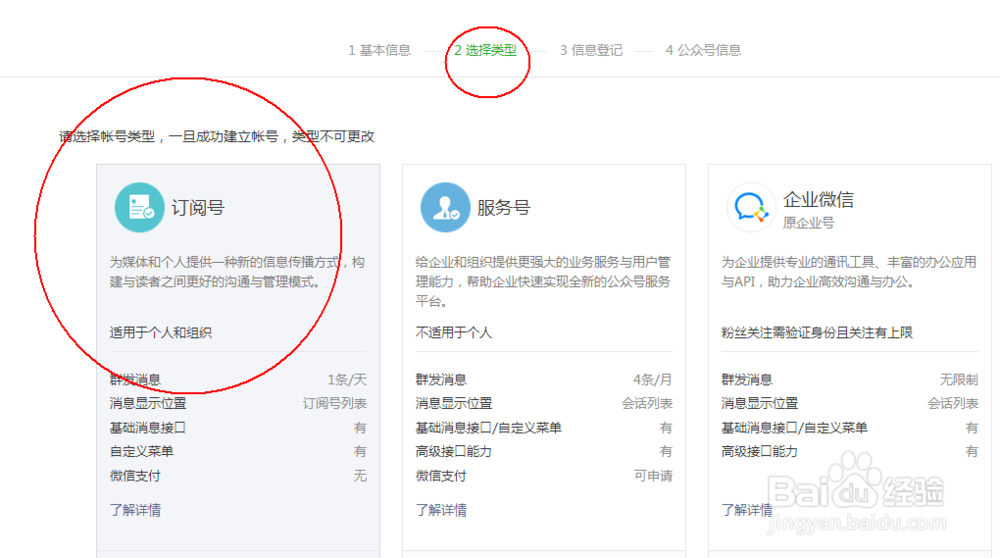
Task: Click 自定义菜单 row in 订阅号 card
Action: click(238, 452)
